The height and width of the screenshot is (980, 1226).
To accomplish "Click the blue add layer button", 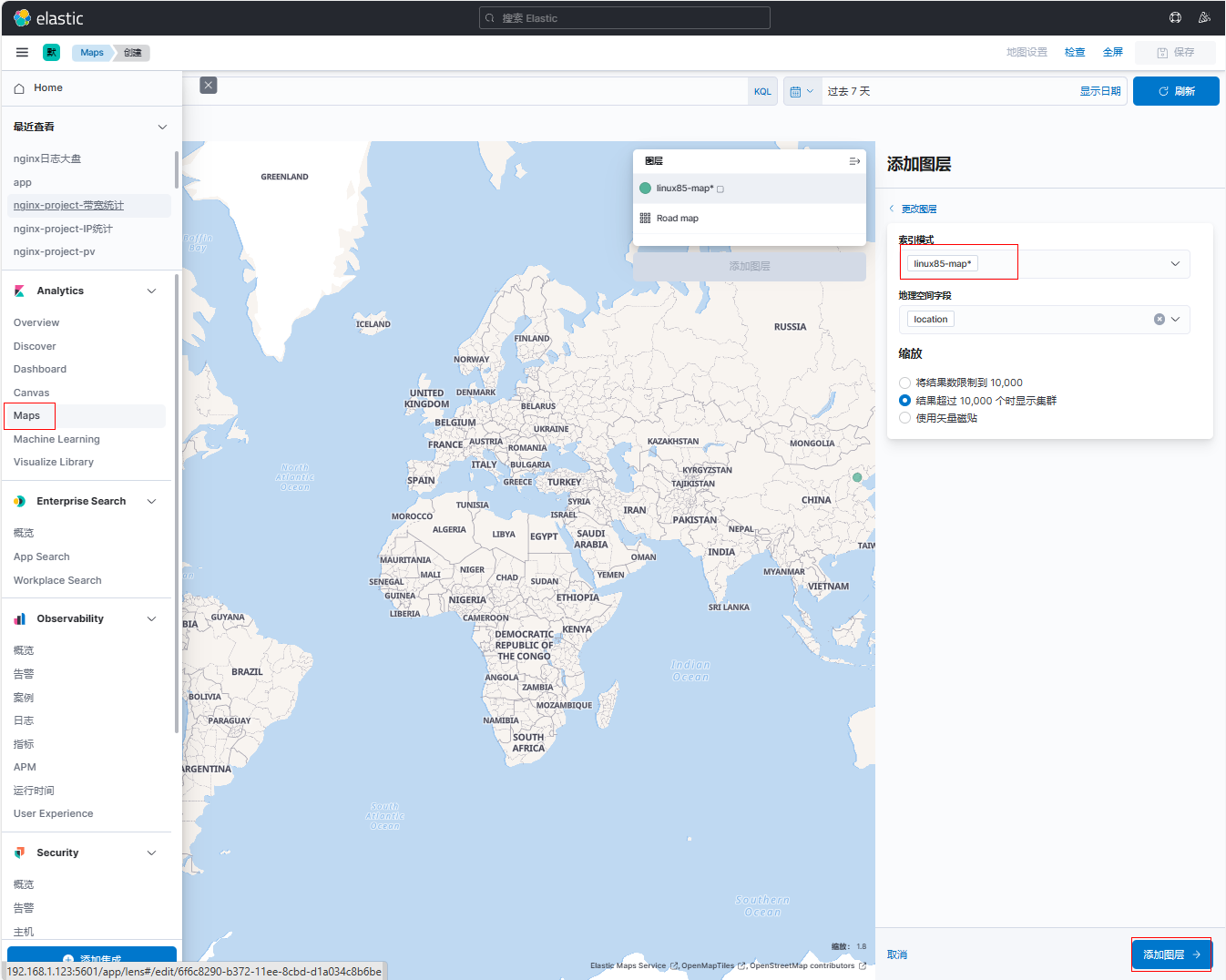I will tap(1171, 954).
